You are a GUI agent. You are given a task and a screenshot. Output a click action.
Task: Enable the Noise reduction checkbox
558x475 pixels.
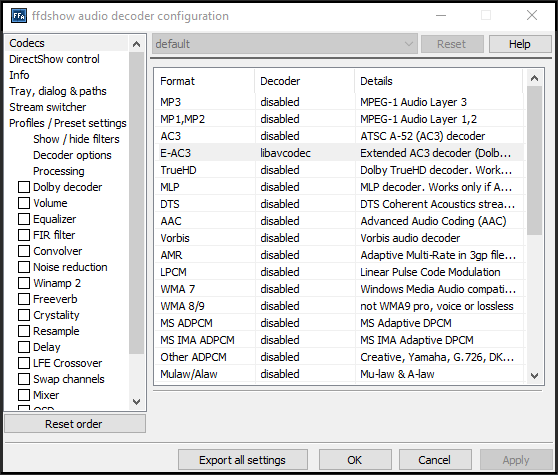point(24,267)
